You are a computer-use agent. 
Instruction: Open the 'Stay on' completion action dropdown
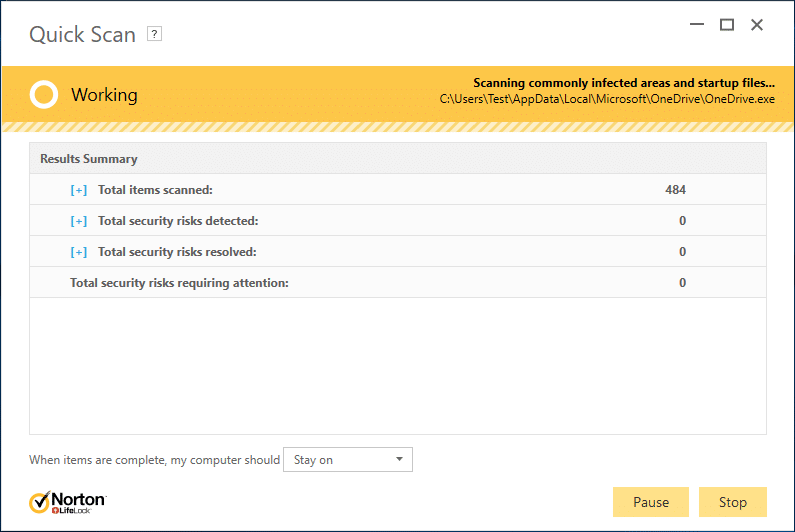point(348,460)
